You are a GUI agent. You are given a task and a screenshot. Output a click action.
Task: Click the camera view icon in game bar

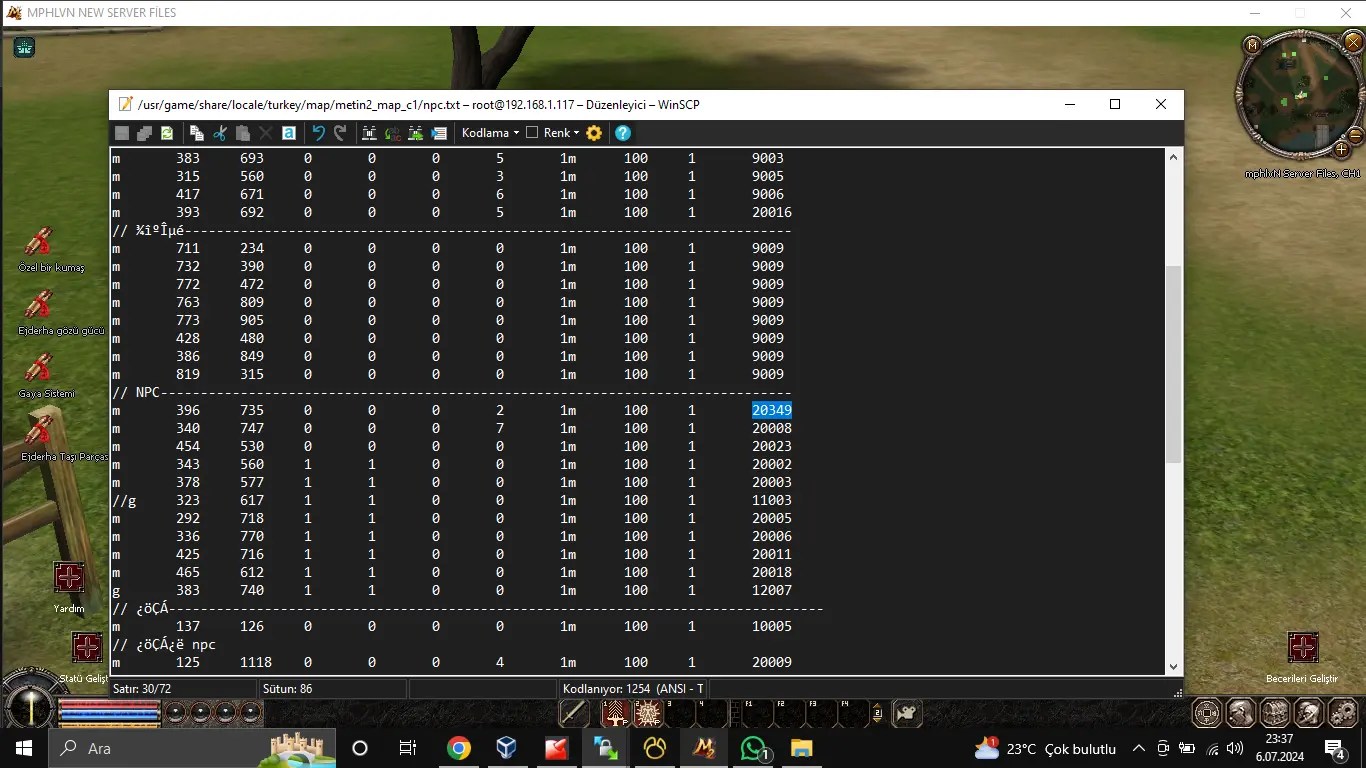click(907, 713)
